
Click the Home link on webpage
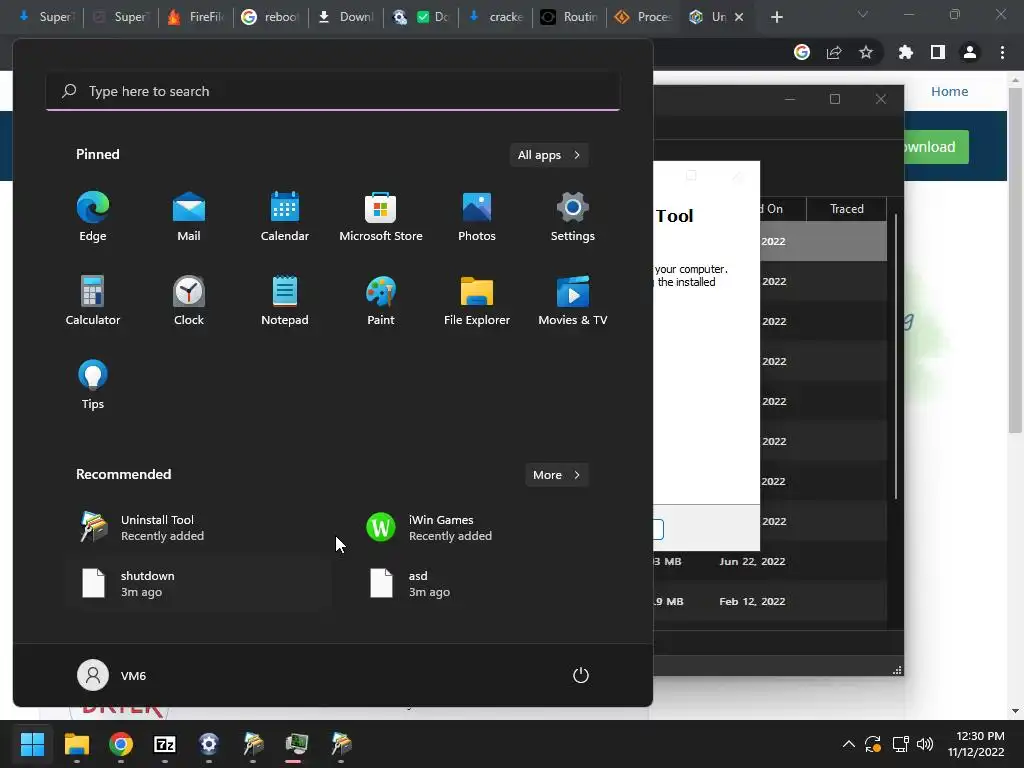(950, 91)
